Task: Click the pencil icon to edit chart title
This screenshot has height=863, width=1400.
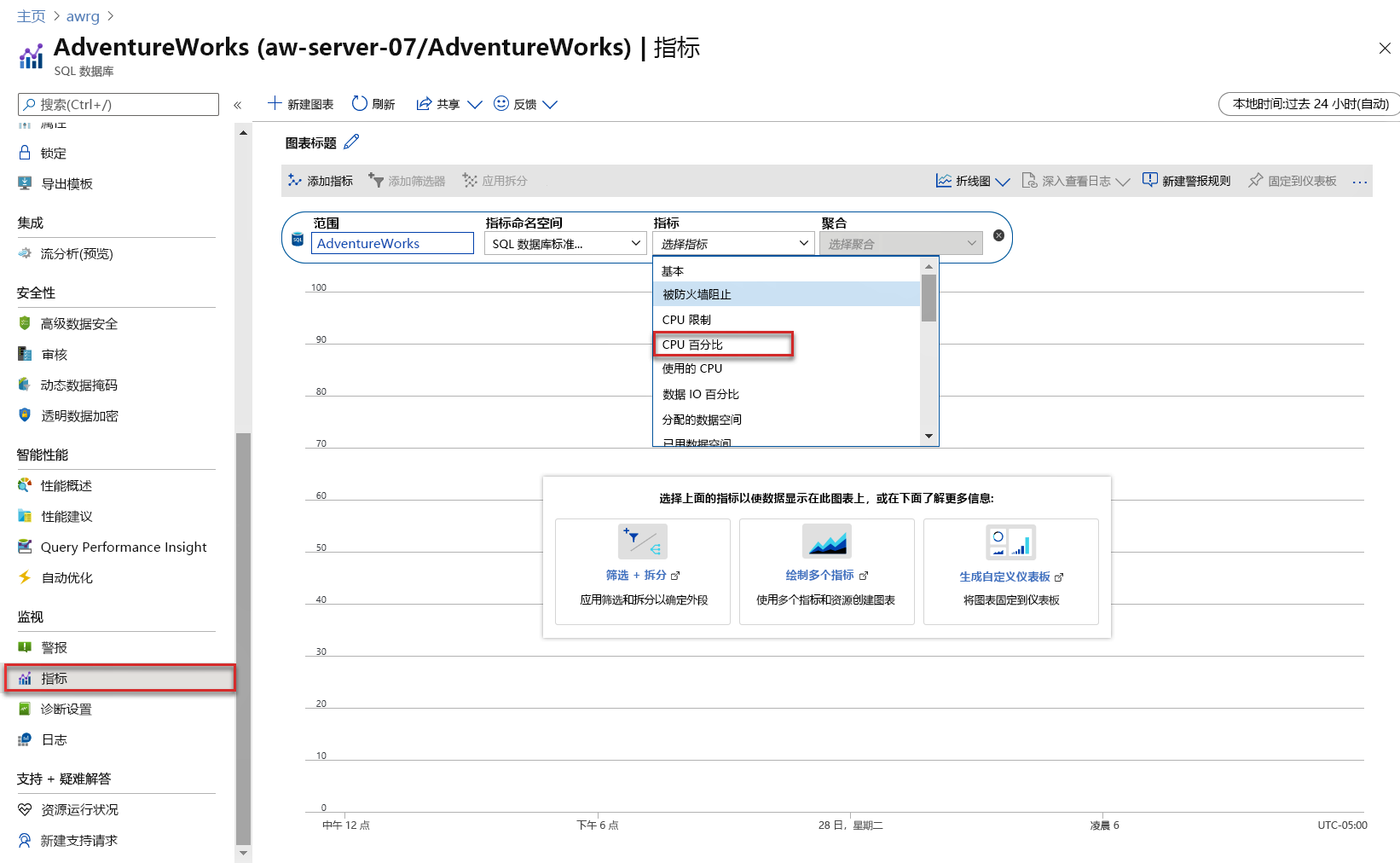Action: point(351,142)
